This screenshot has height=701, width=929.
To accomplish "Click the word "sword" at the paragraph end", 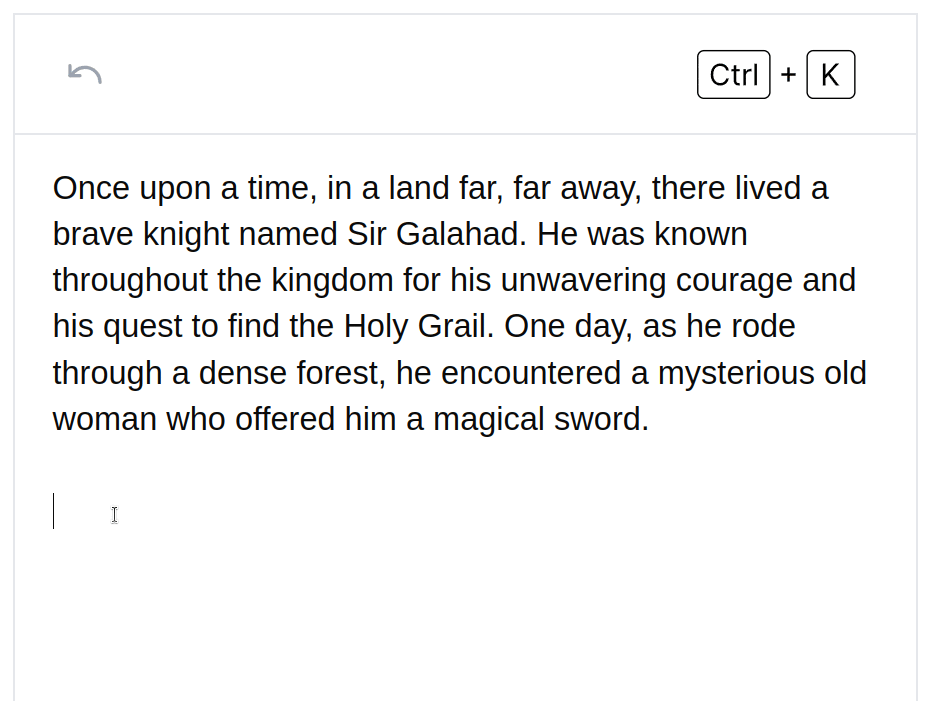I will coord(597,419).
